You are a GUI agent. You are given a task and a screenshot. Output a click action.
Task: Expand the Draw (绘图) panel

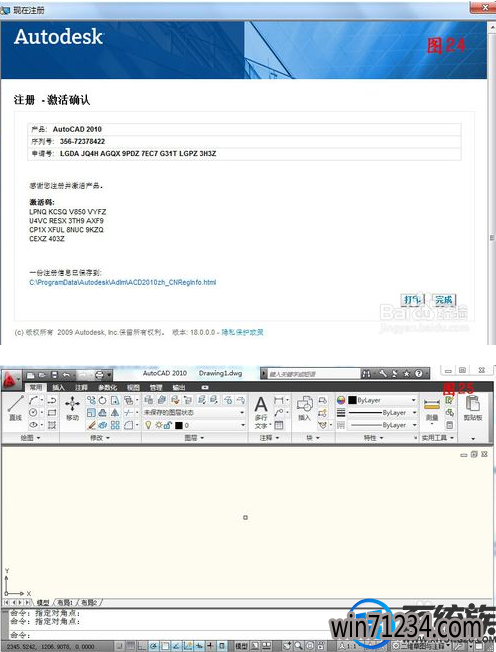30,437
